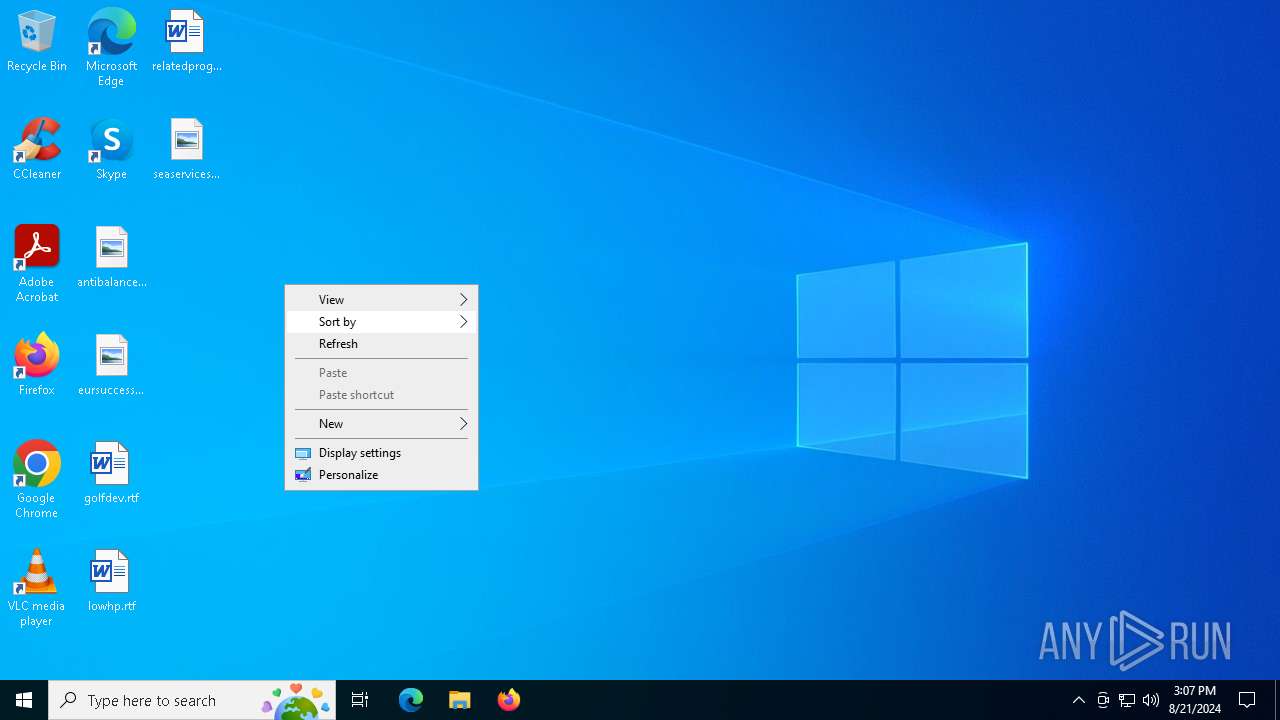1280x720 pixels.
Task: Open Task View from the taskbar
Action: (360, 700)
